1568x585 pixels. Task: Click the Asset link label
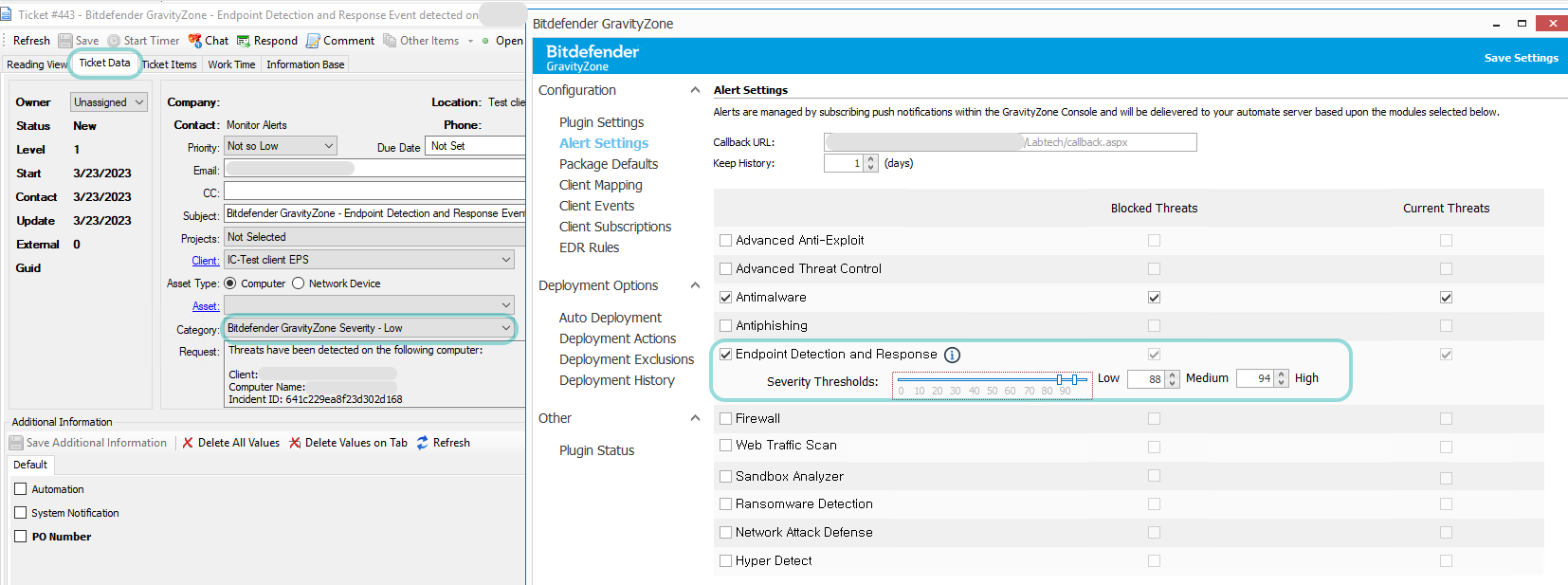(x=206, y=306)
